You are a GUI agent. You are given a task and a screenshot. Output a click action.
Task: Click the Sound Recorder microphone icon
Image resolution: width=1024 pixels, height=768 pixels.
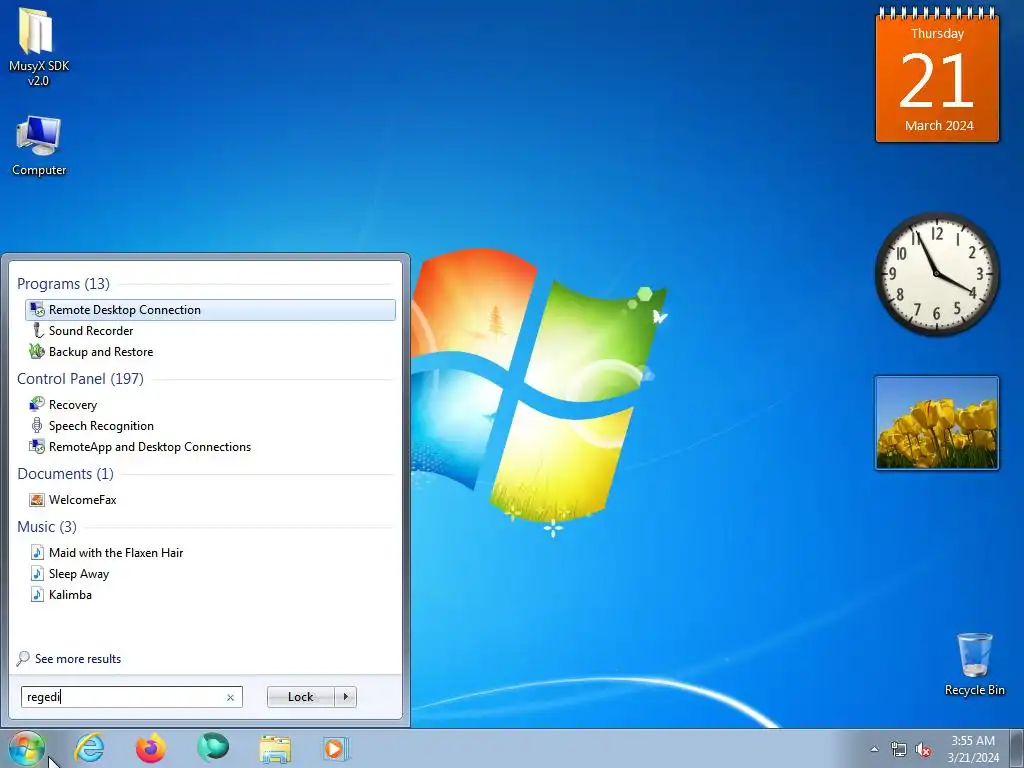pos(37,330)
